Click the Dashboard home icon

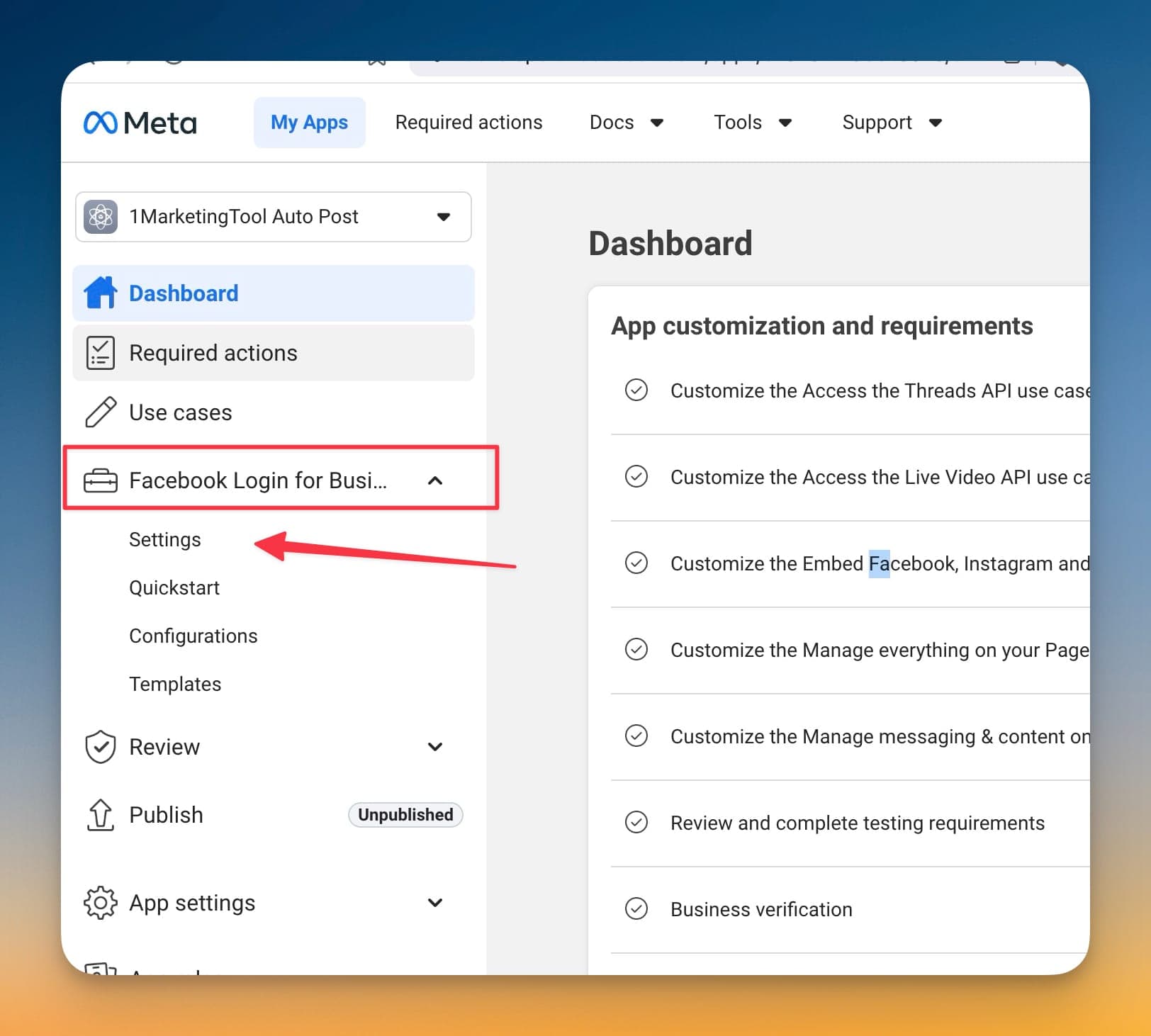click(x=101, y=293)
